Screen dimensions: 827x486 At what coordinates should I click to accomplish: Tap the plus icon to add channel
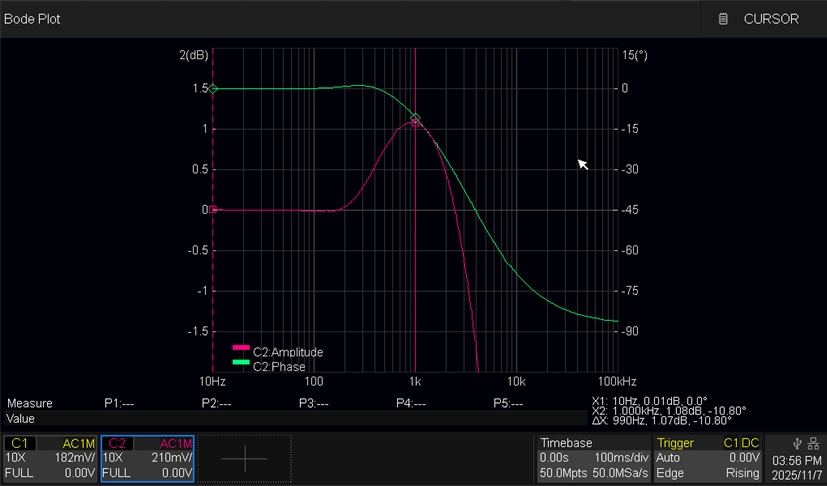(x=246, y=458)
